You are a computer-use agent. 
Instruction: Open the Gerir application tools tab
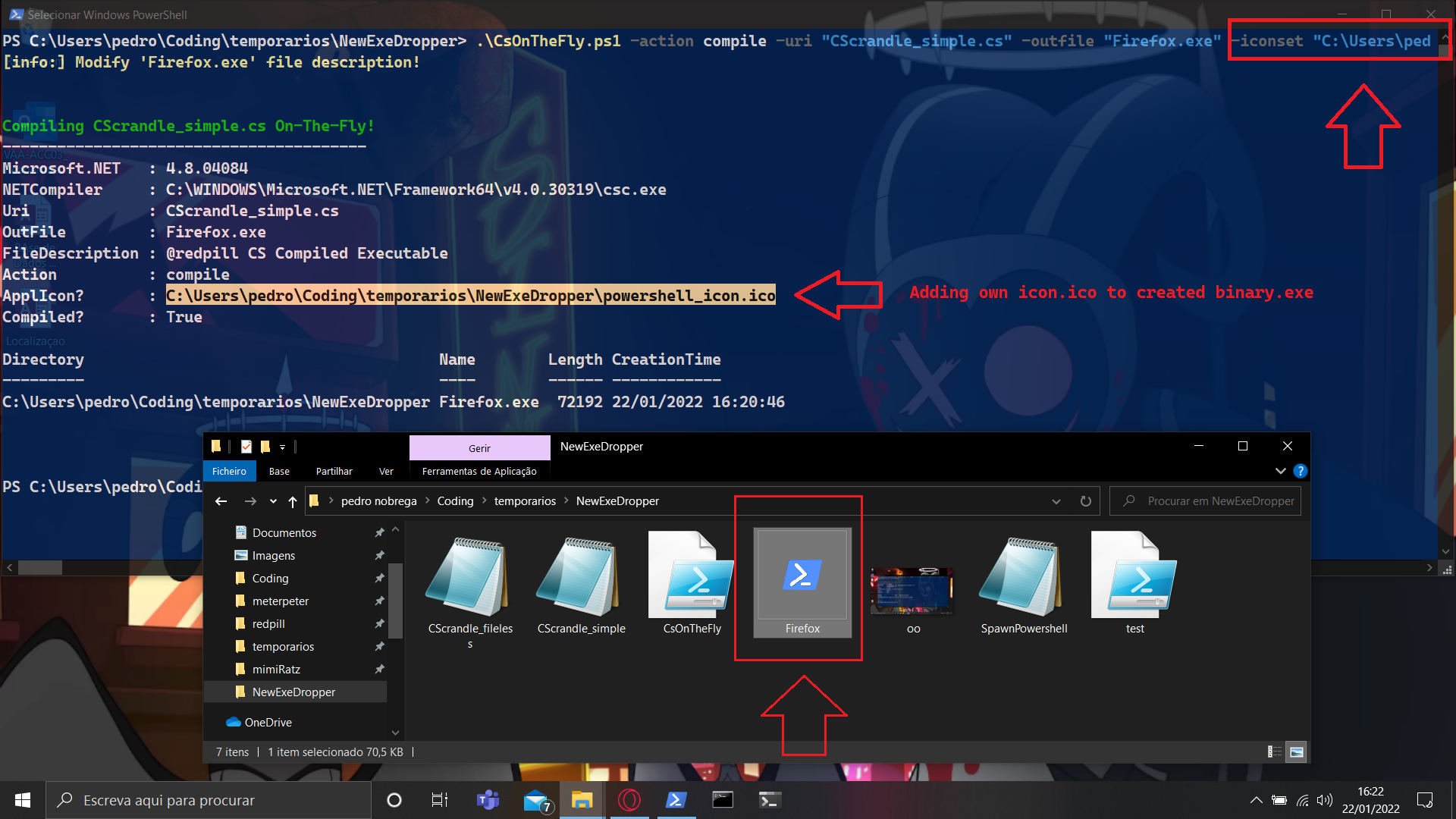click(479, 447)
